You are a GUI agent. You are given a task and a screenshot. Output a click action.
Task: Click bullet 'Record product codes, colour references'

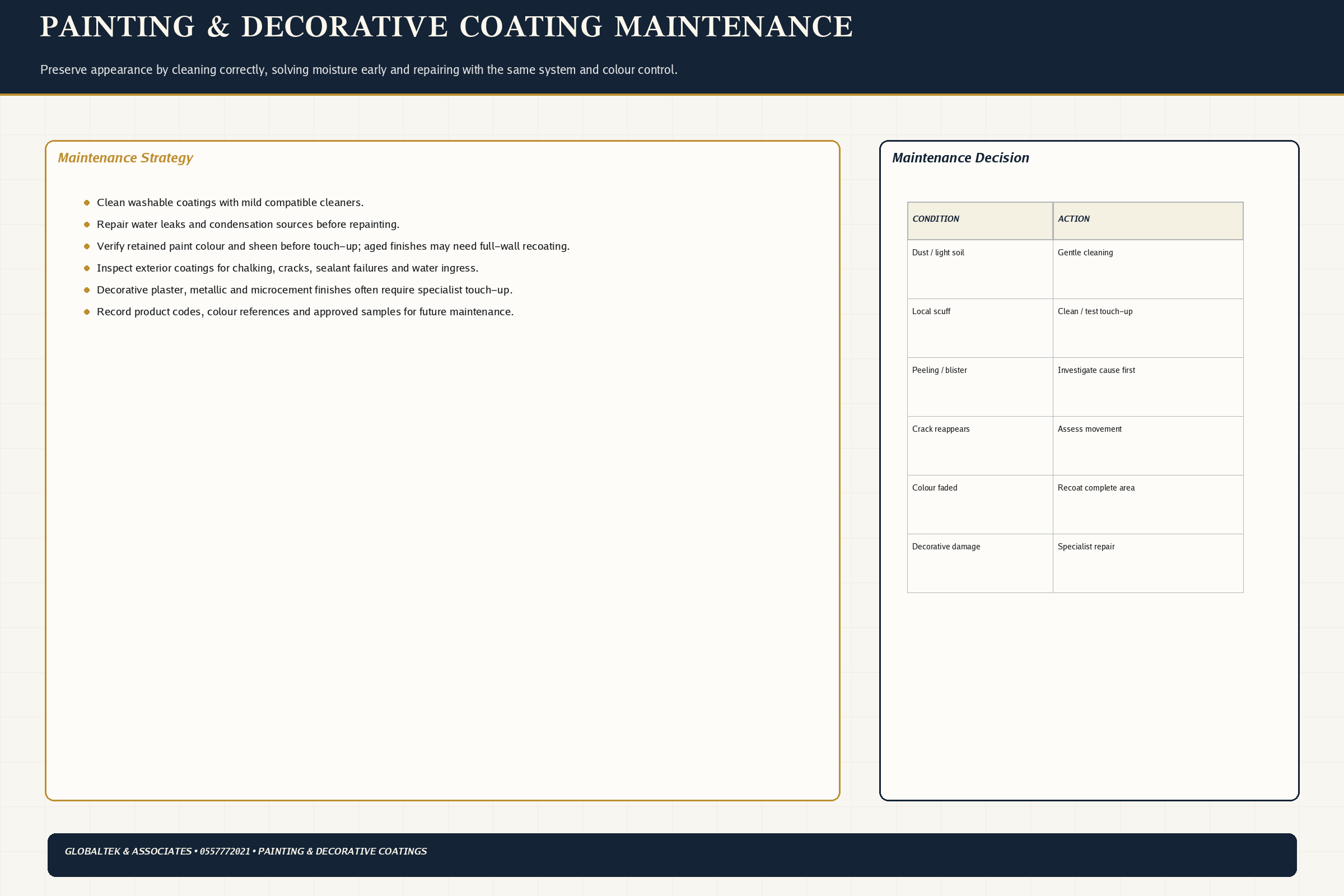click(305, 311)
